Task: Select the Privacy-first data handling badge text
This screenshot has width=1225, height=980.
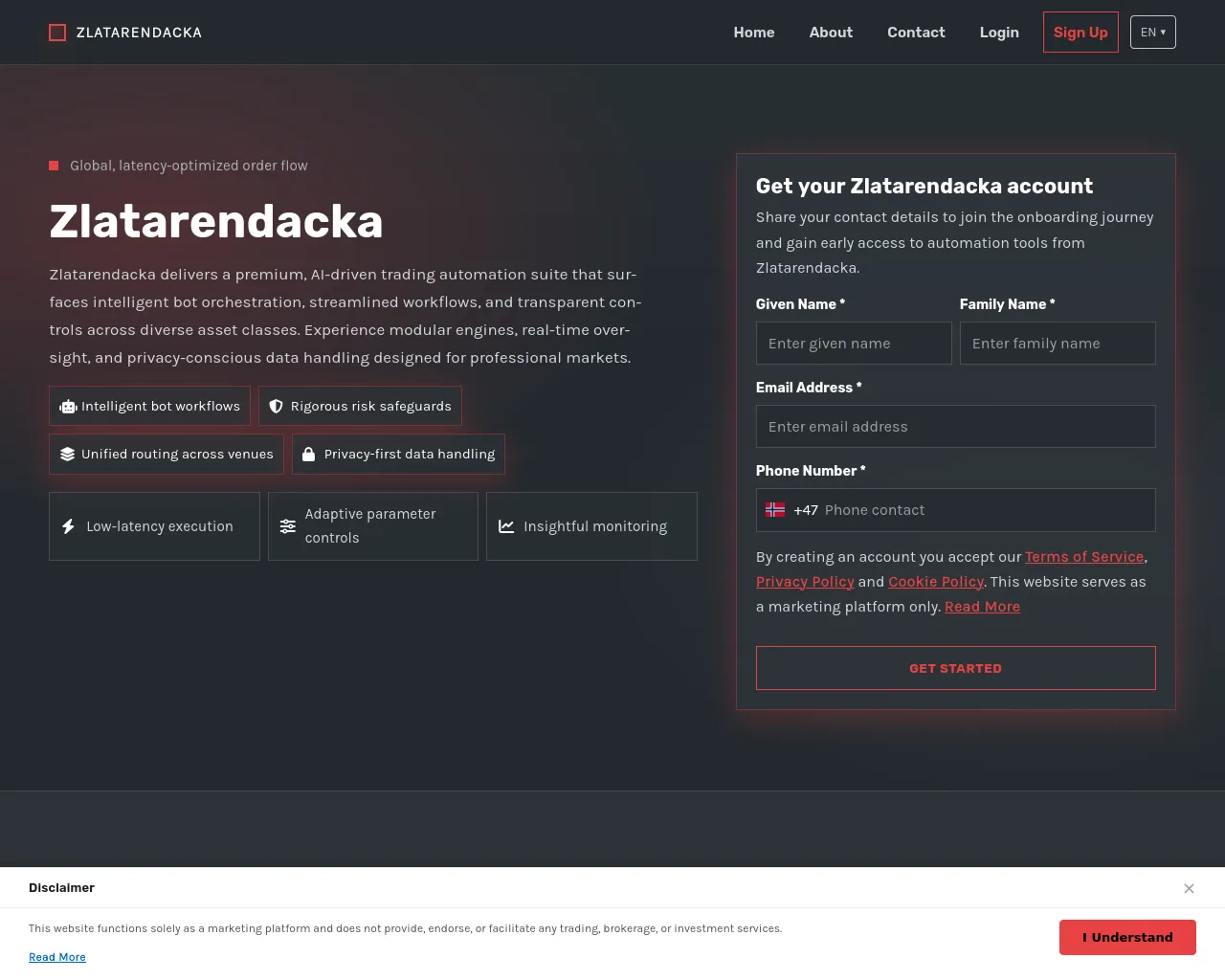Action: (x=410, y=455)
